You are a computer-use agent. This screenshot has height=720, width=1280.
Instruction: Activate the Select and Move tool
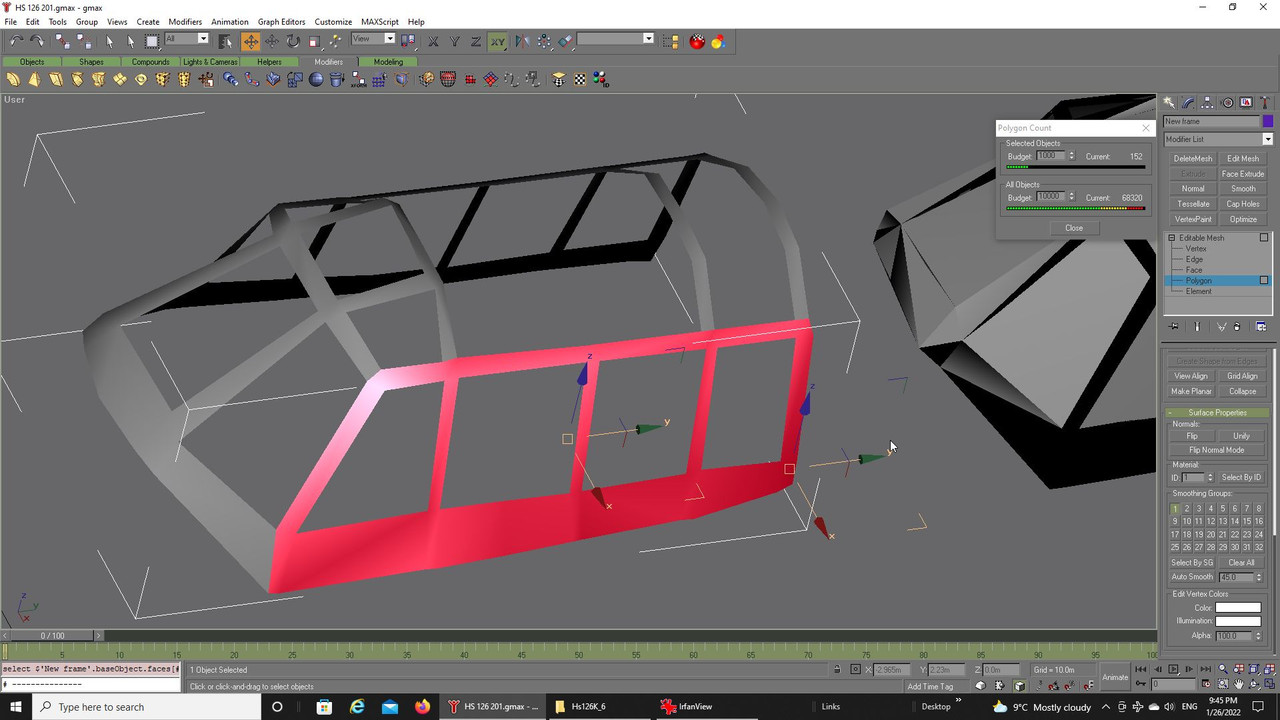(x=250, y=41)
